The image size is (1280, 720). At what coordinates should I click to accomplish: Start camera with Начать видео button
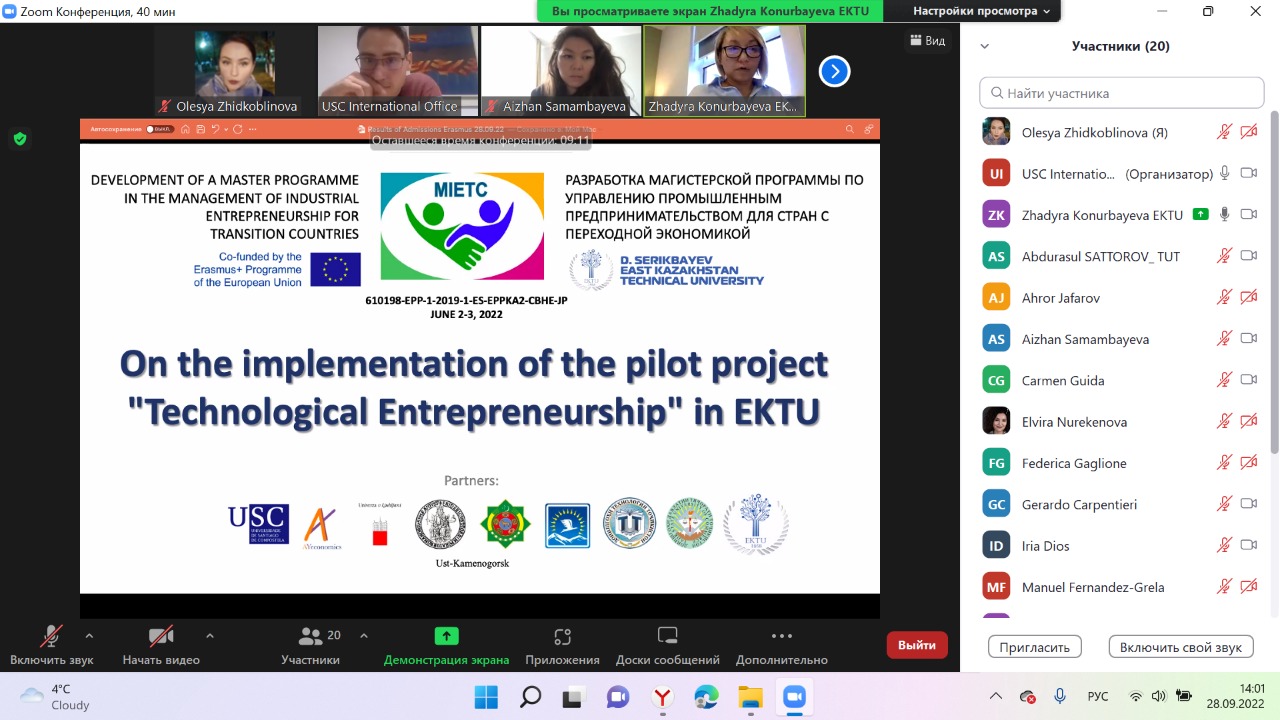tap(161, 644)
